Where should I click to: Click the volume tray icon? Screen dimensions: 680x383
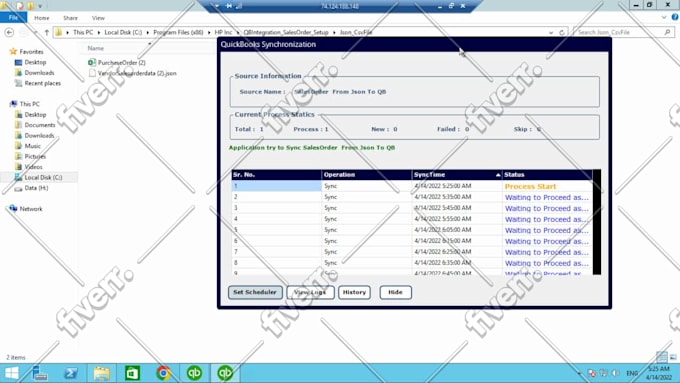[615, 373]
